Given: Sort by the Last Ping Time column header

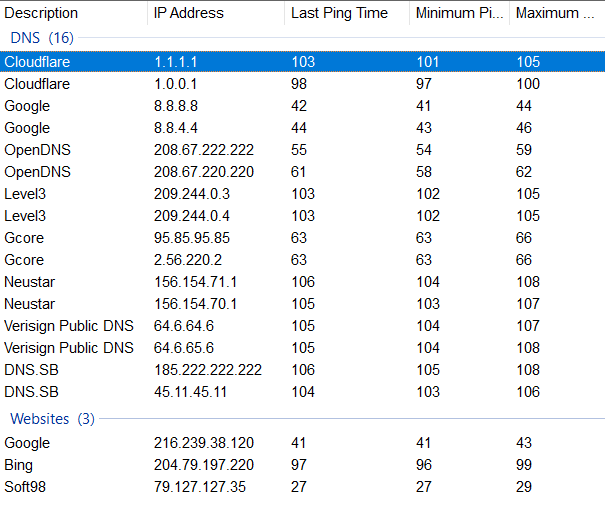Looking at the screenshot, I should click(x=347, y=13).
